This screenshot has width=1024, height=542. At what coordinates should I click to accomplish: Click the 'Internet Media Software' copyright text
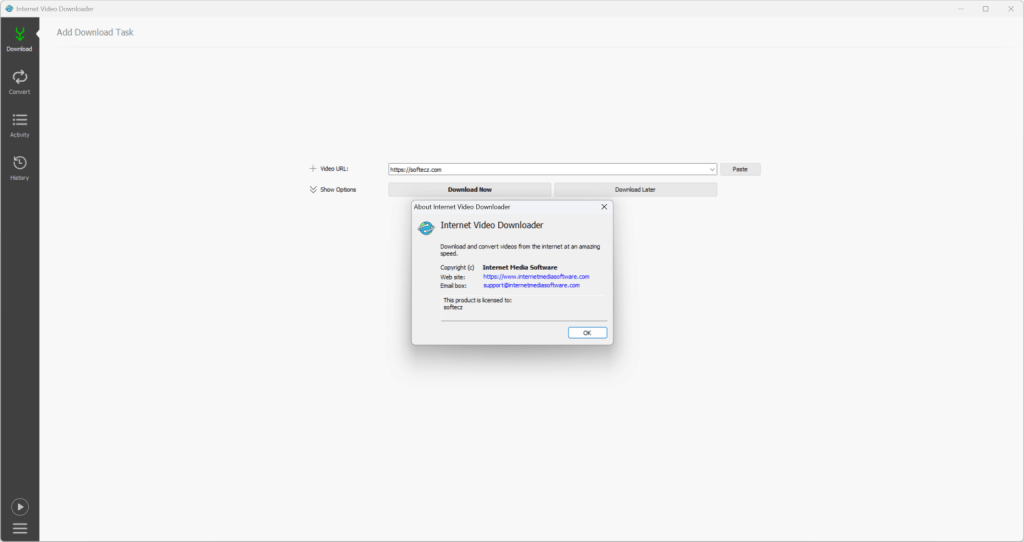point(520,268)
